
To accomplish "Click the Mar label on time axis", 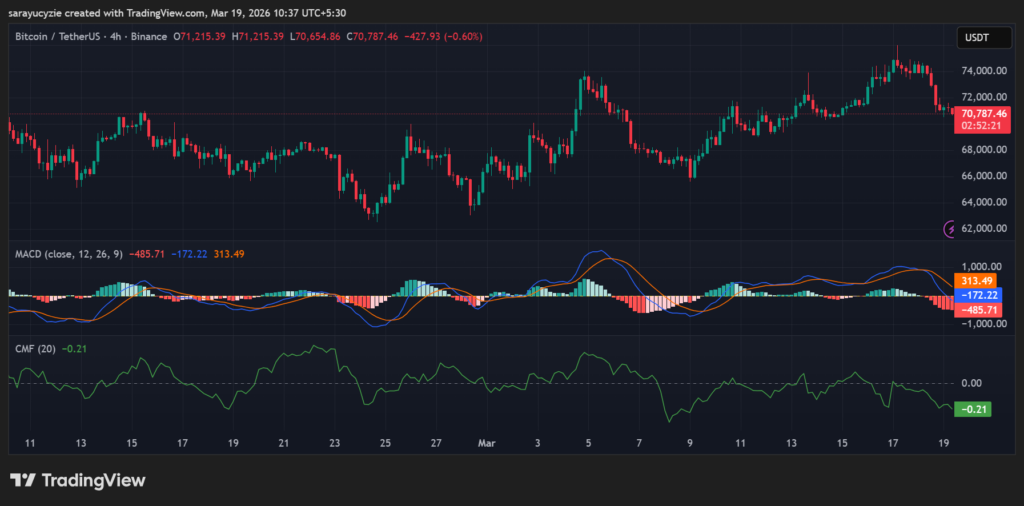I will click(486, 442).
